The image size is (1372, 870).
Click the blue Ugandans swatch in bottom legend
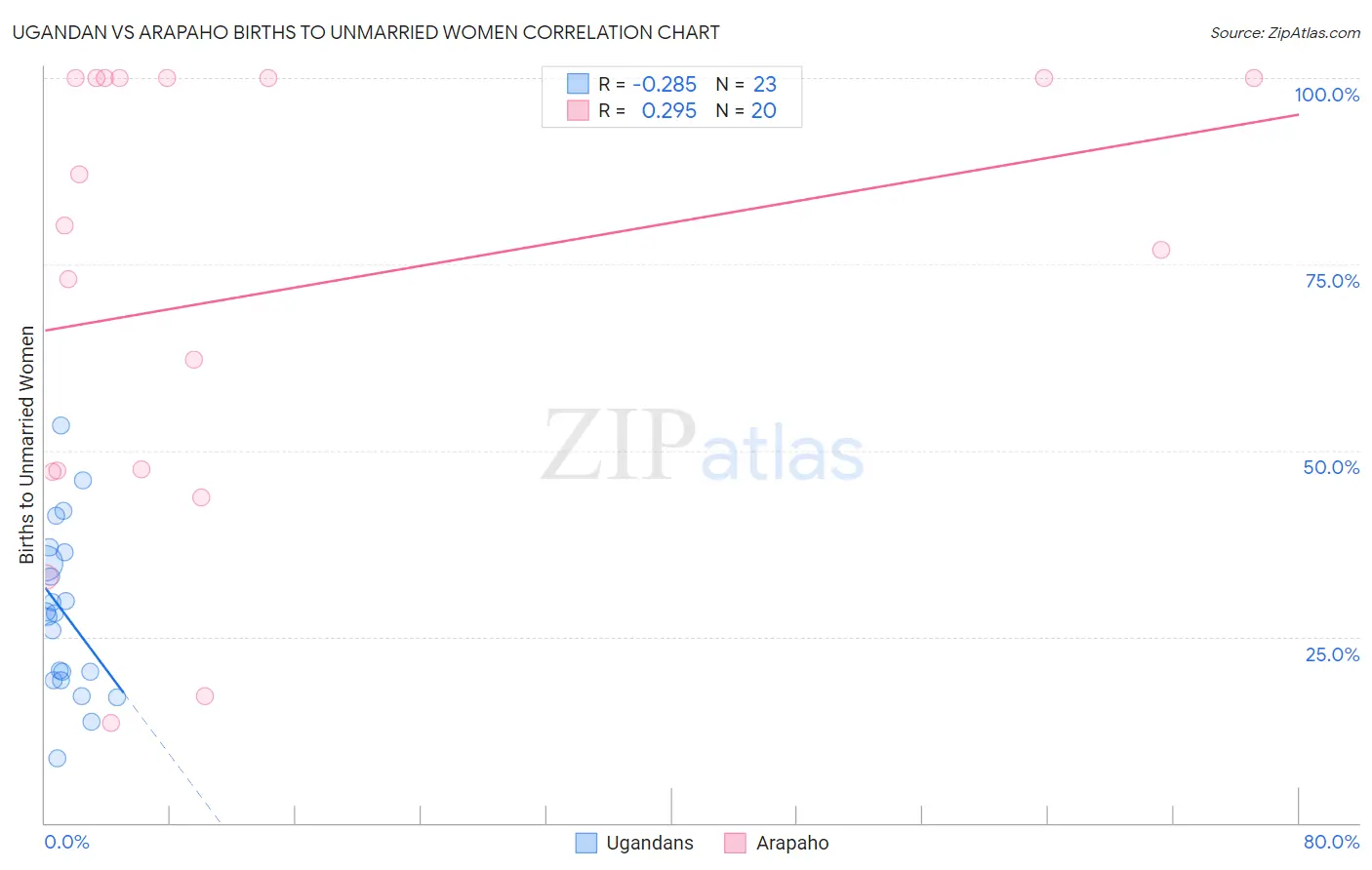[585, 844]
